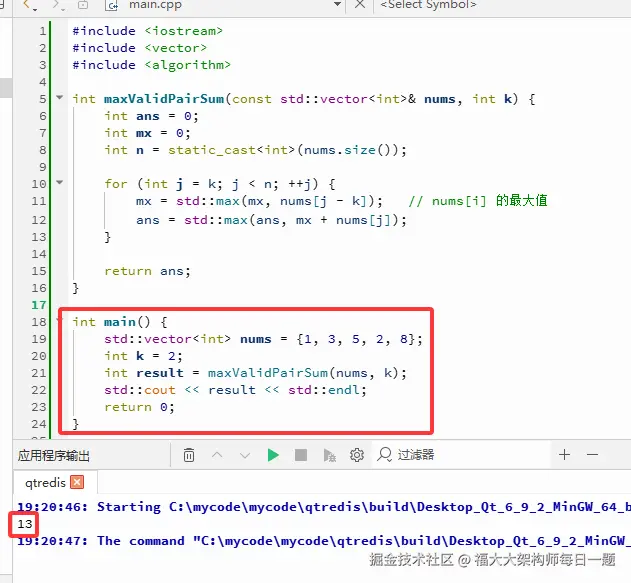Click line number 17 in gutter
Image resolution: width=631 pixels, height=583 pixels.
39,305
